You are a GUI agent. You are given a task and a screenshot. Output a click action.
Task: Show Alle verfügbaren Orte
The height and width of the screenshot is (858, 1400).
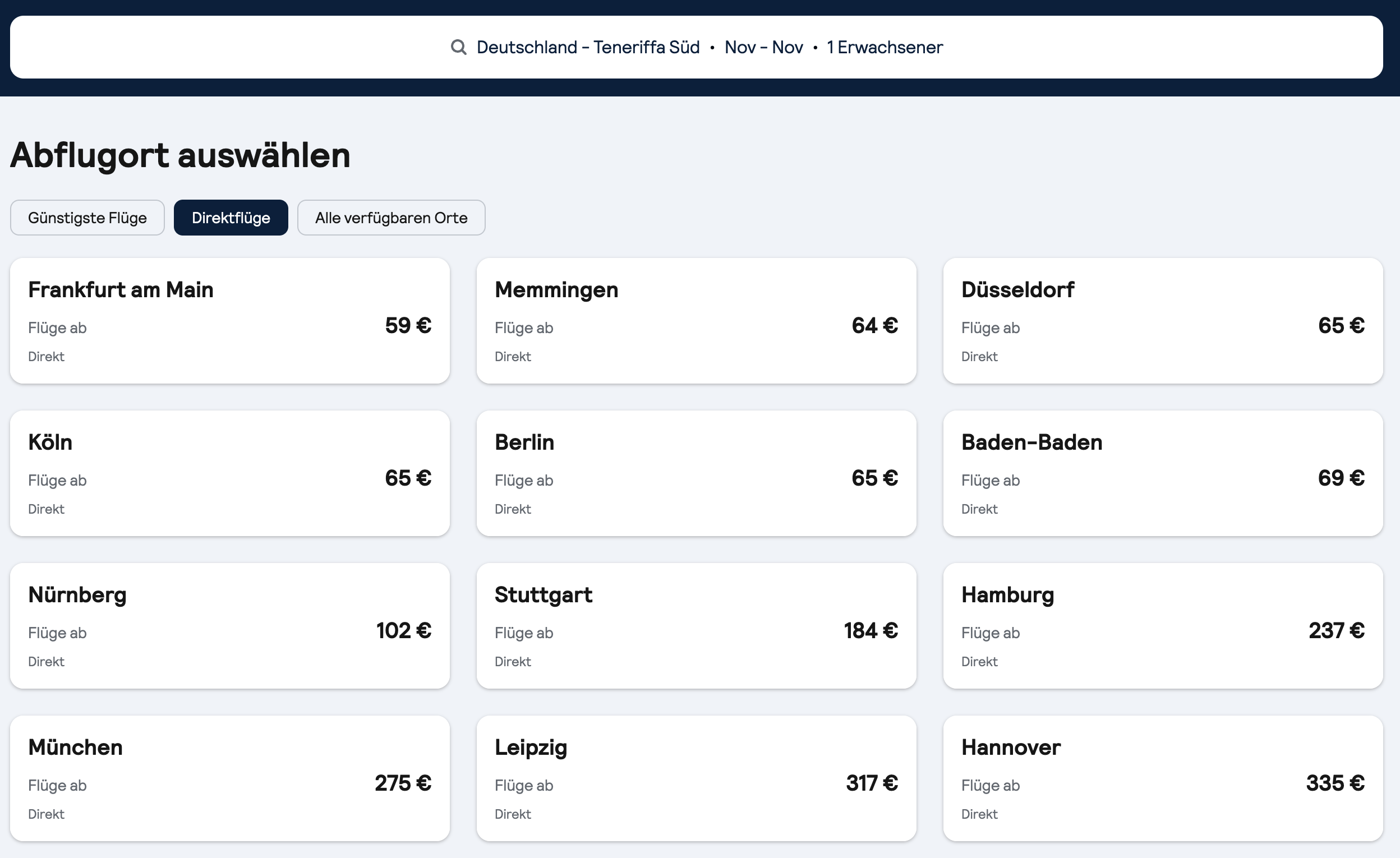point(391,218)
